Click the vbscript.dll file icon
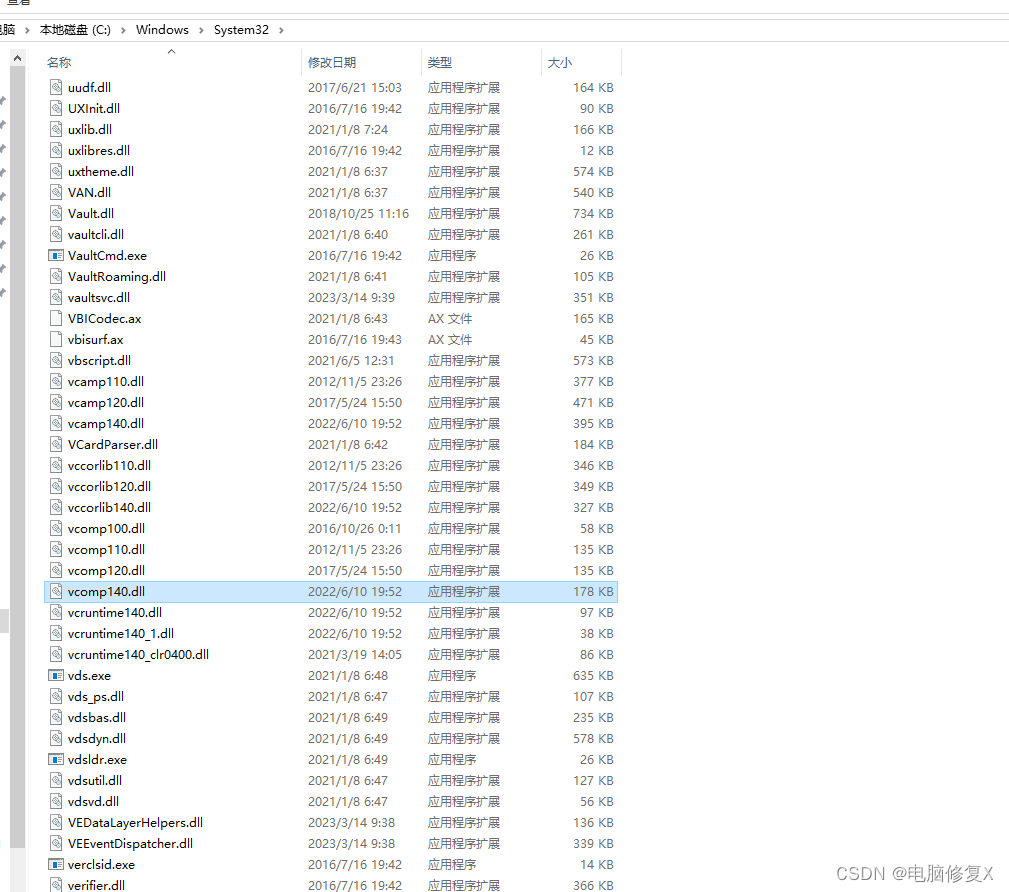This screenshot has width=1009, height=892. 56,360
